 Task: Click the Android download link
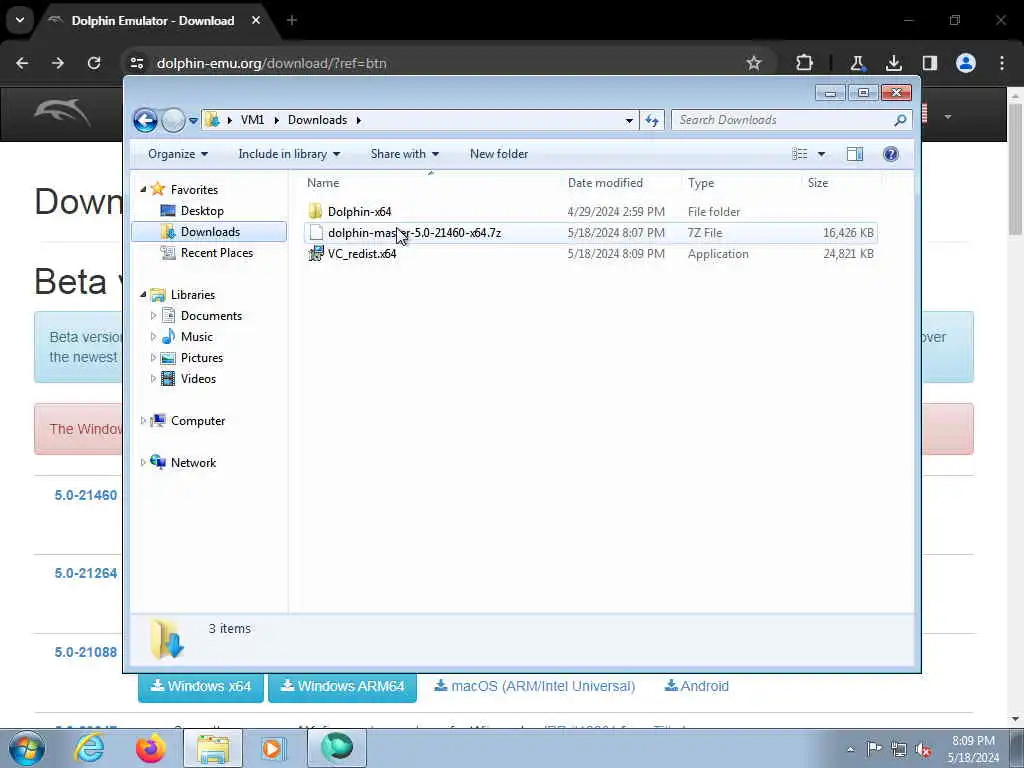coord(696,686)
